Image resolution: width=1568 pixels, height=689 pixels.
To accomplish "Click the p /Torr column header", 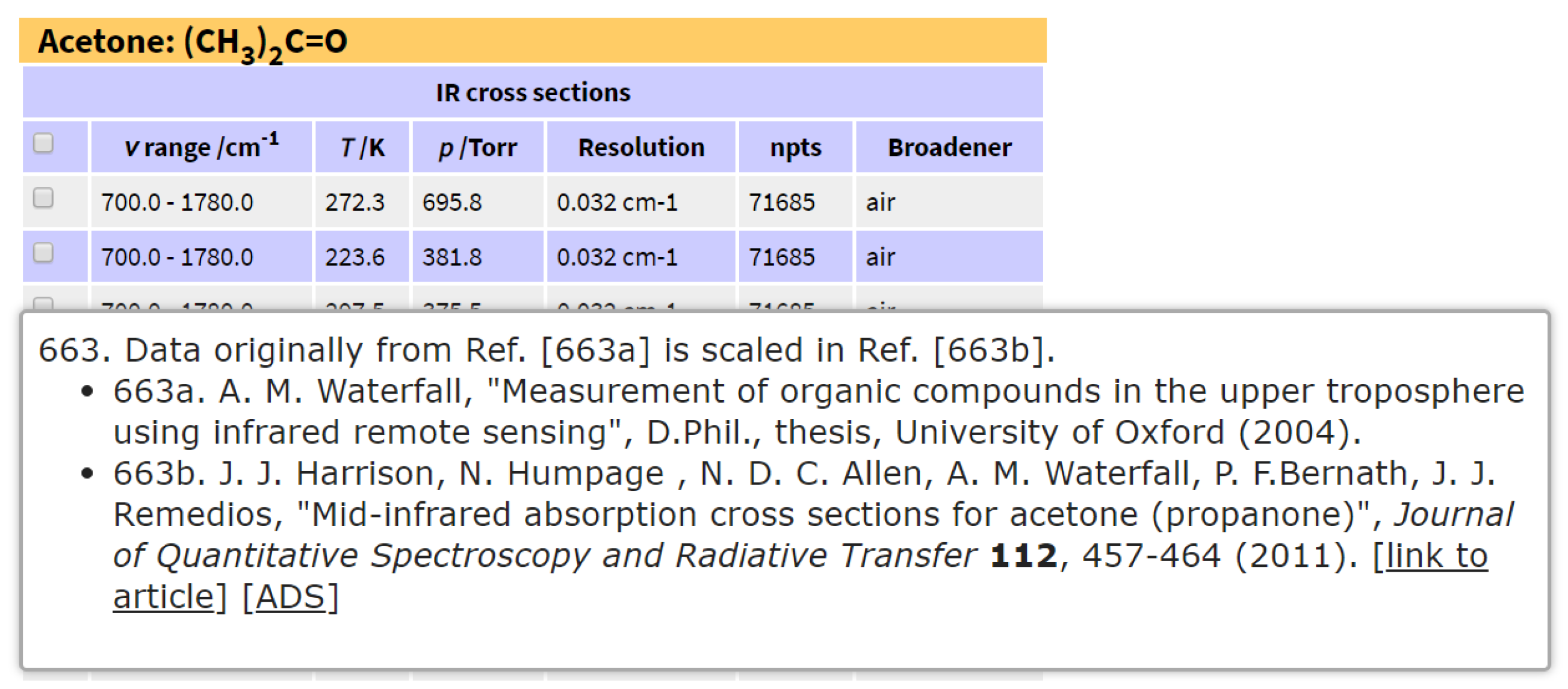I will pyautogui.click(x=478, y=147).
